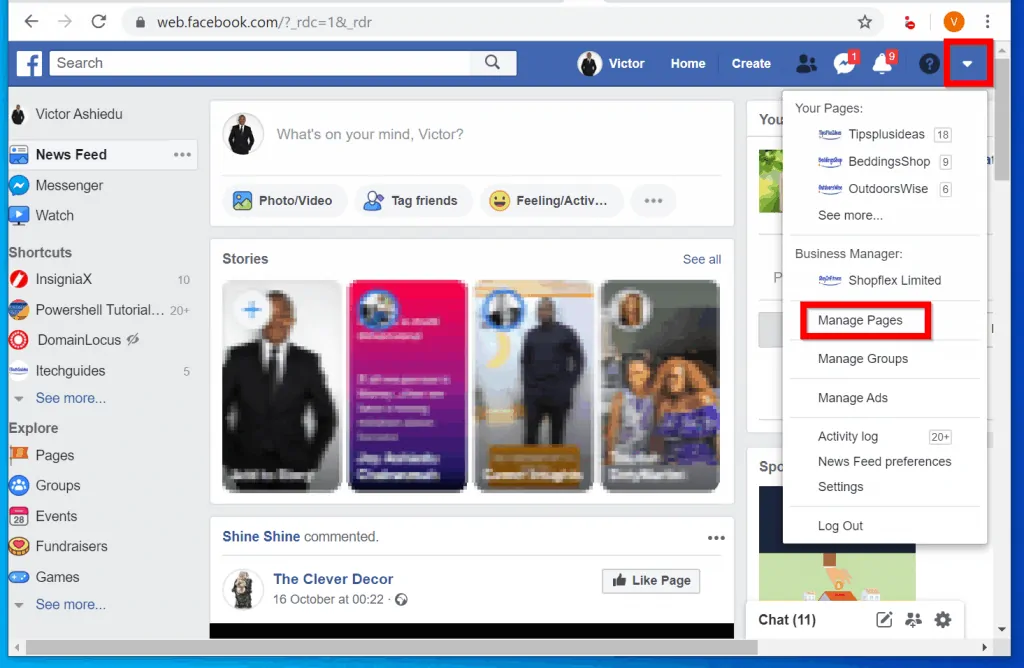1024x668 pixels.
Task: Open Shine Shine post options ellipsis
Action: pos(716,538)
